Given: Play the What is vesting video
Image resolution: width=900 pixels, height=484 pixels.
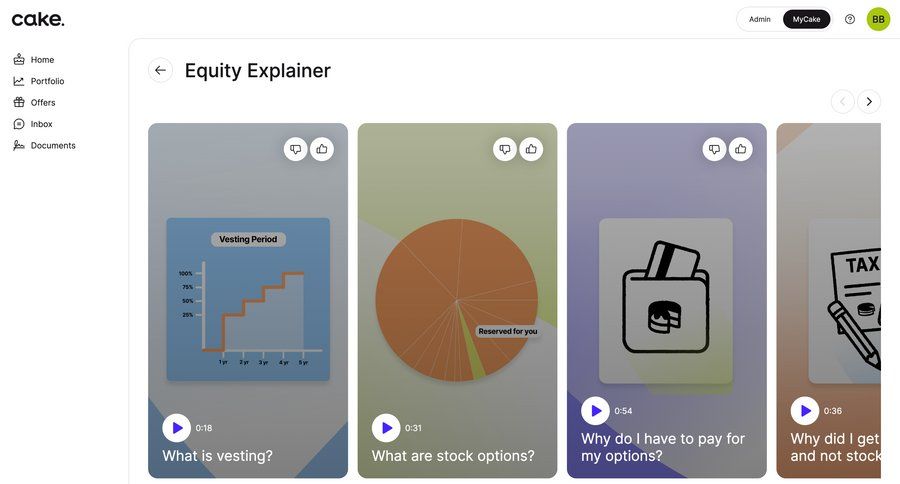Looking at the screenshot, I should pos(177,428).
